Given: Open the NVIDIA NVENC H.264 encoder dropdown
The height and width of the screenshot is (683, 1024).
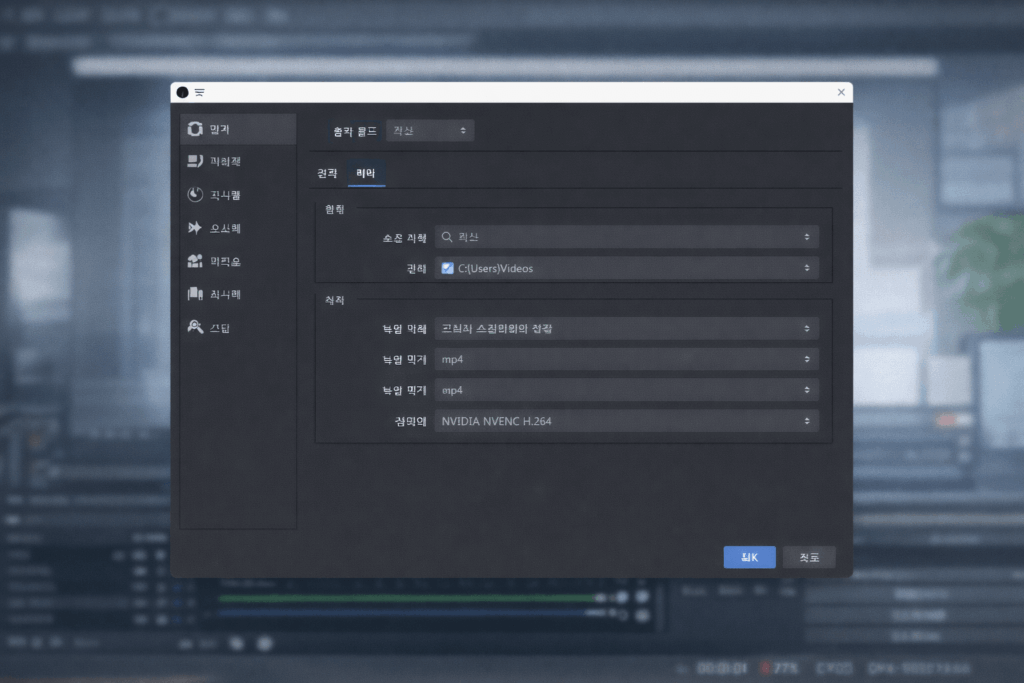Looking at the screenshot, I should point(626,421).
